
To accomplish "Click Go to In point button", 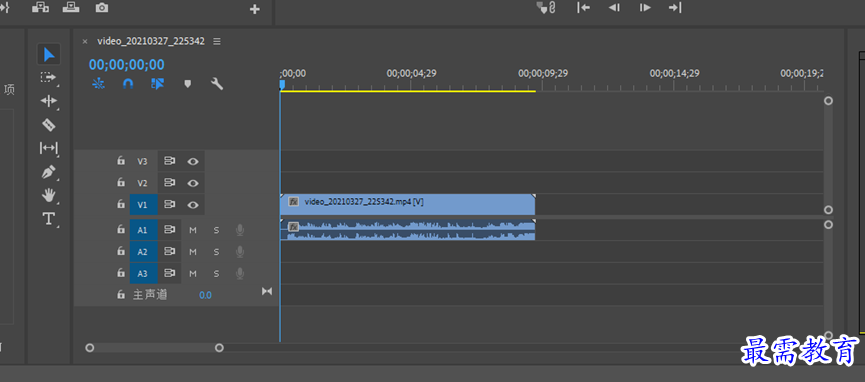I will coord(584,7).
